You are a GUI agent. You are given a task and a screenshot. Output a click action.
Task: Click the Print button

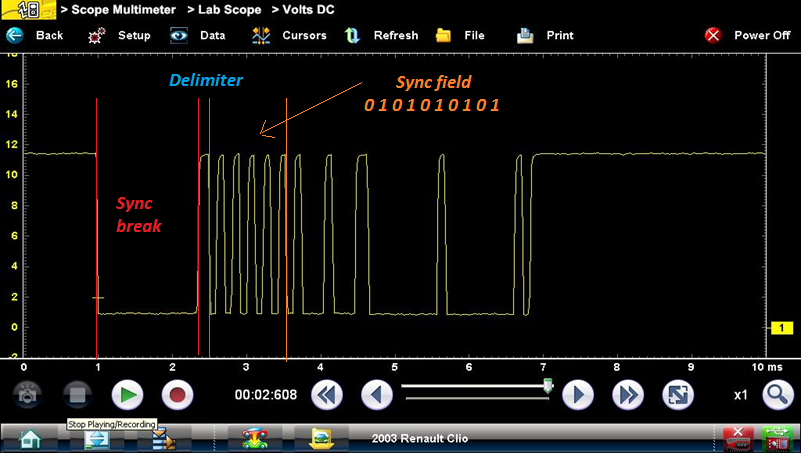pyautogui.click(x=546, y=35)
